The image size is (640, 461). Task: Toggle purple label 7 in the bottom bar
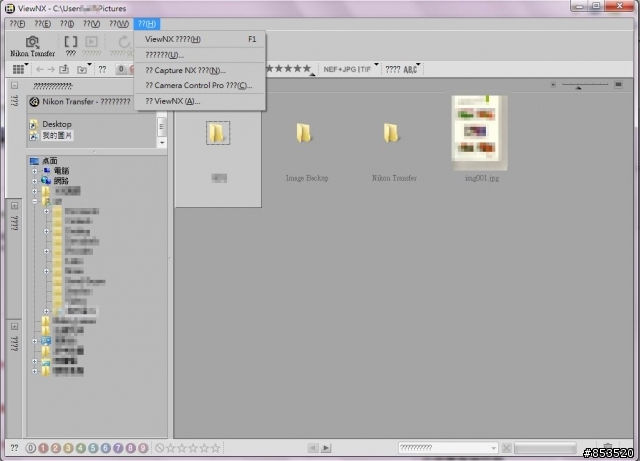click(x=118, y=448)
